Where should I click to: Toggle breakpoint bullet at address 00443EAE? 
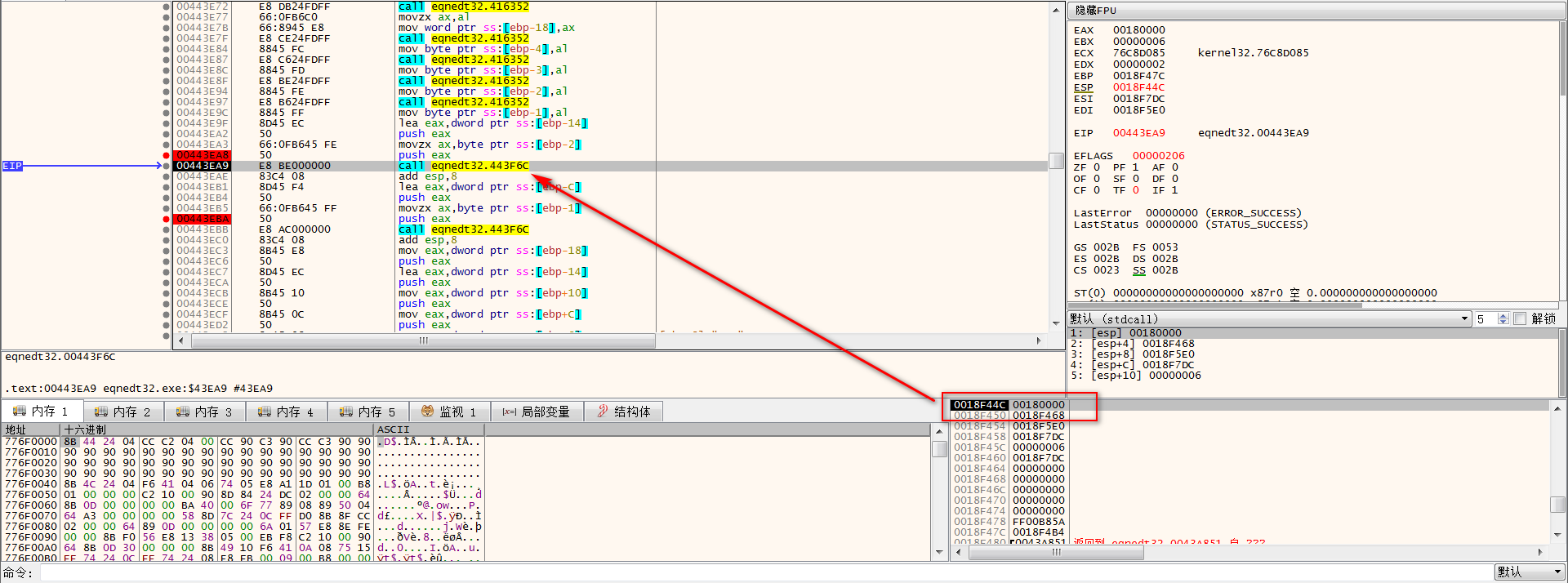tap(167, 176)
